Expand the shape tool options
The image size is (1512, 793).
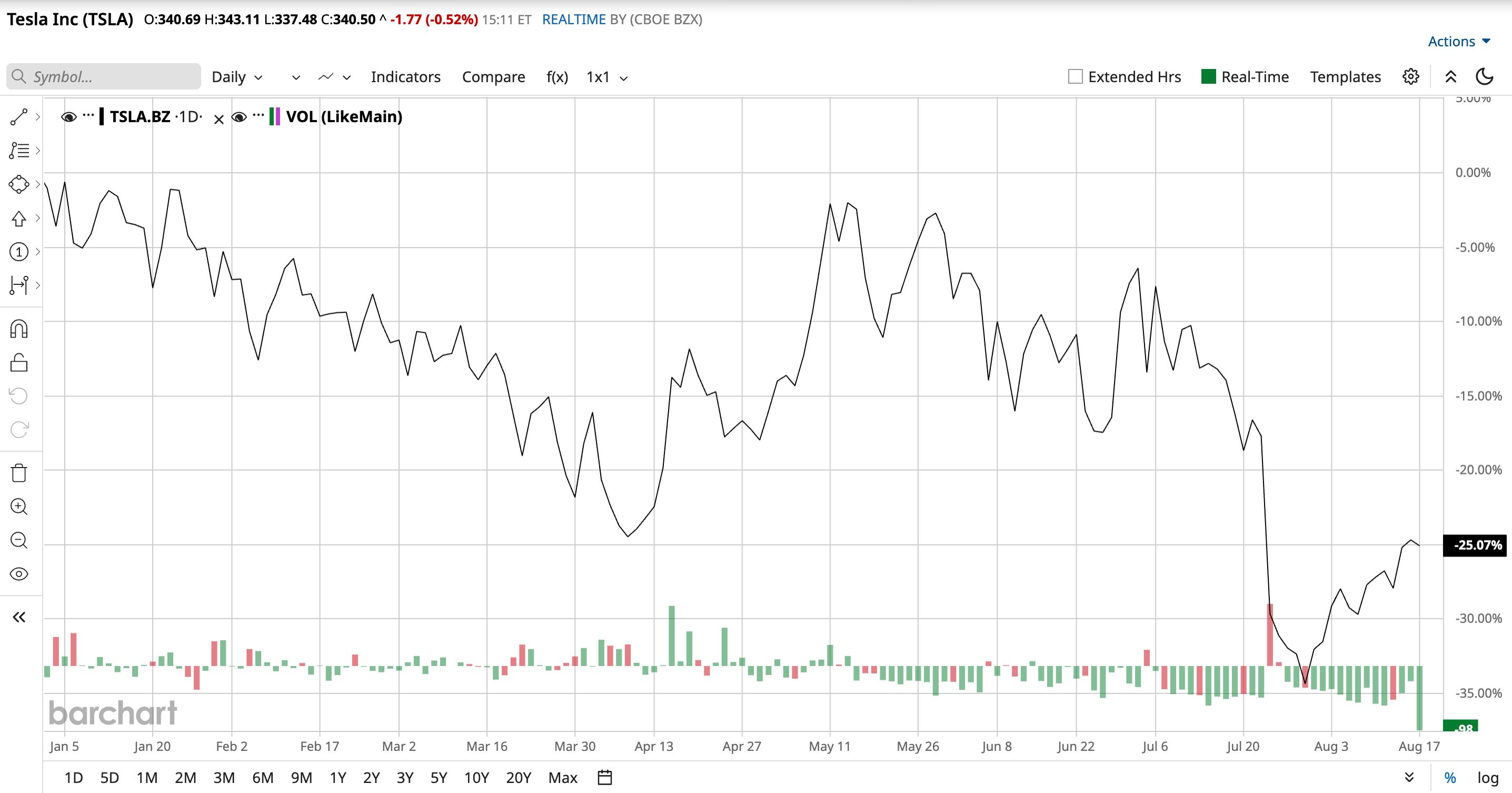click(37, 184)
